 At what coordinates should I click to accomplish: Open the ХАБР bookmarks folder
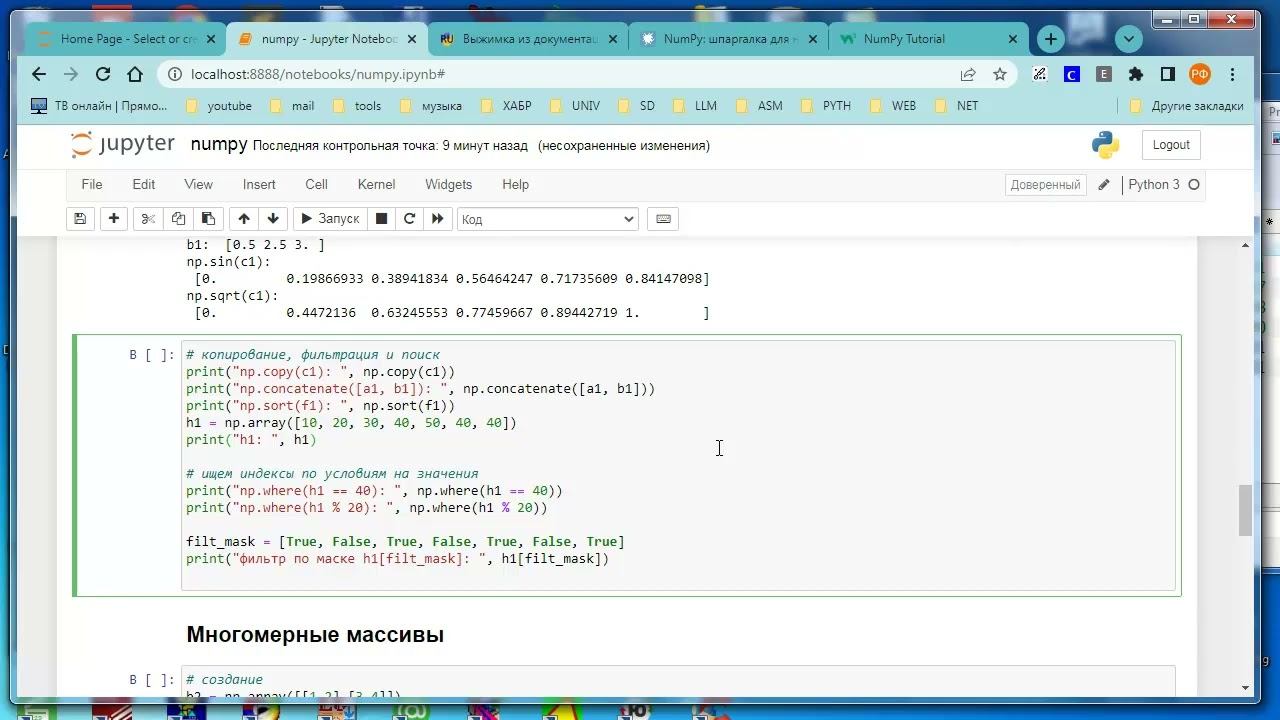coord(506,105)
